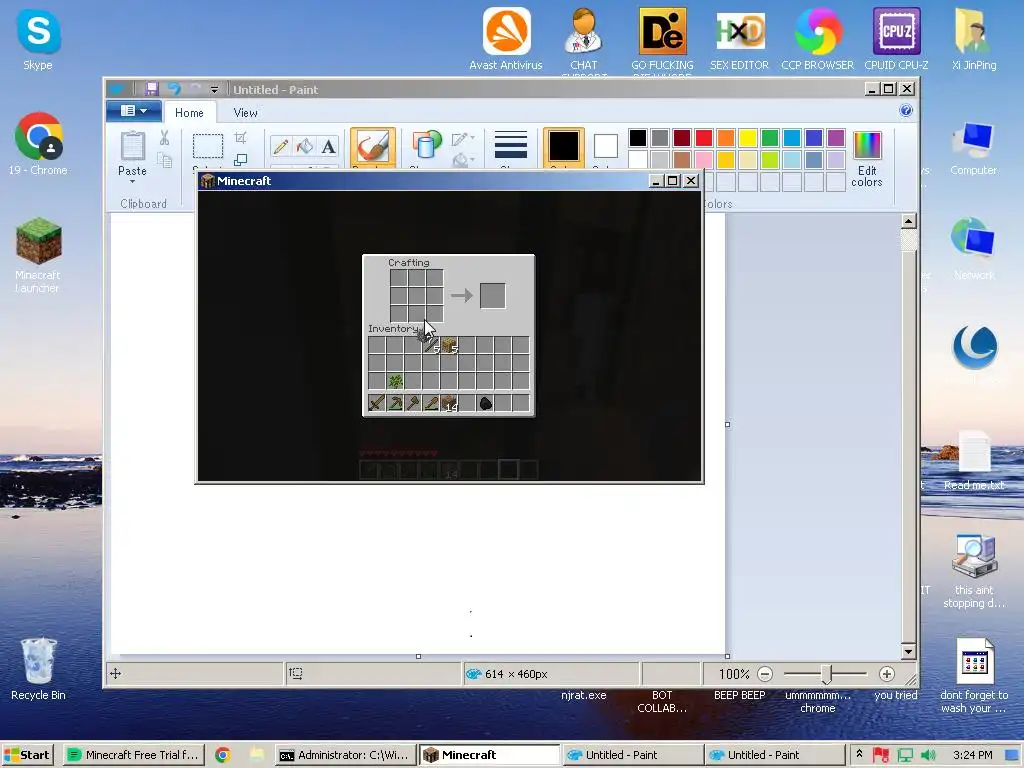Select the Brushes tool in Paint

373,146
